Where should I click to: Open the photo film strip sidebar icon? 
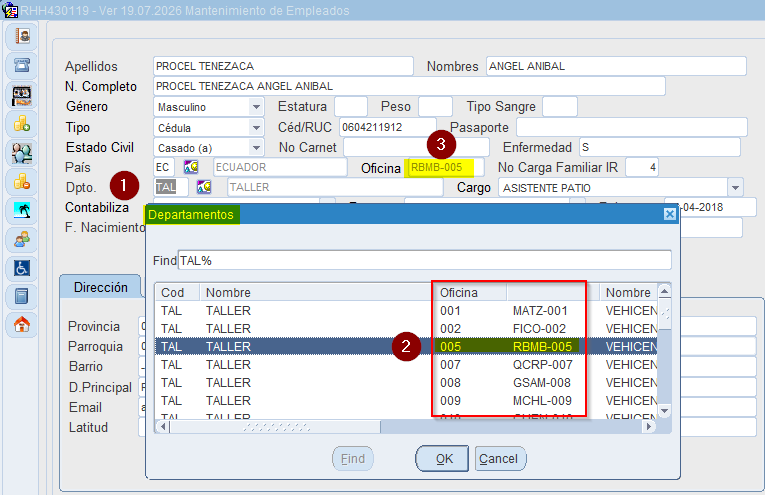point(21,95)
